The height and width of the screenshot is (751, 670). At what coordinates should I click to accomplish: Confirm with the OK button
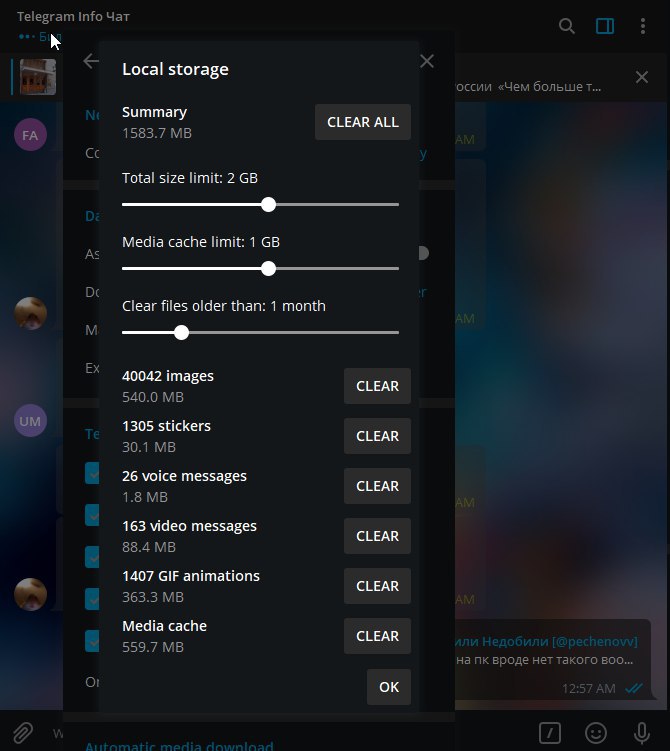tap(389, 687)
